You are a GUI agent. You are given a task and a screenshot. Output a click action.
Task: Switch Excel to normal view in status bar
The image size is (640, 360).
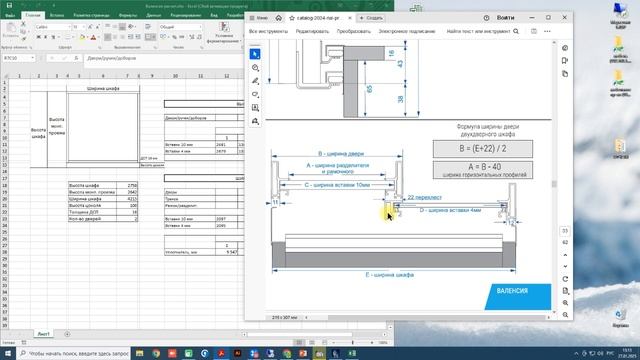[299, 342]
